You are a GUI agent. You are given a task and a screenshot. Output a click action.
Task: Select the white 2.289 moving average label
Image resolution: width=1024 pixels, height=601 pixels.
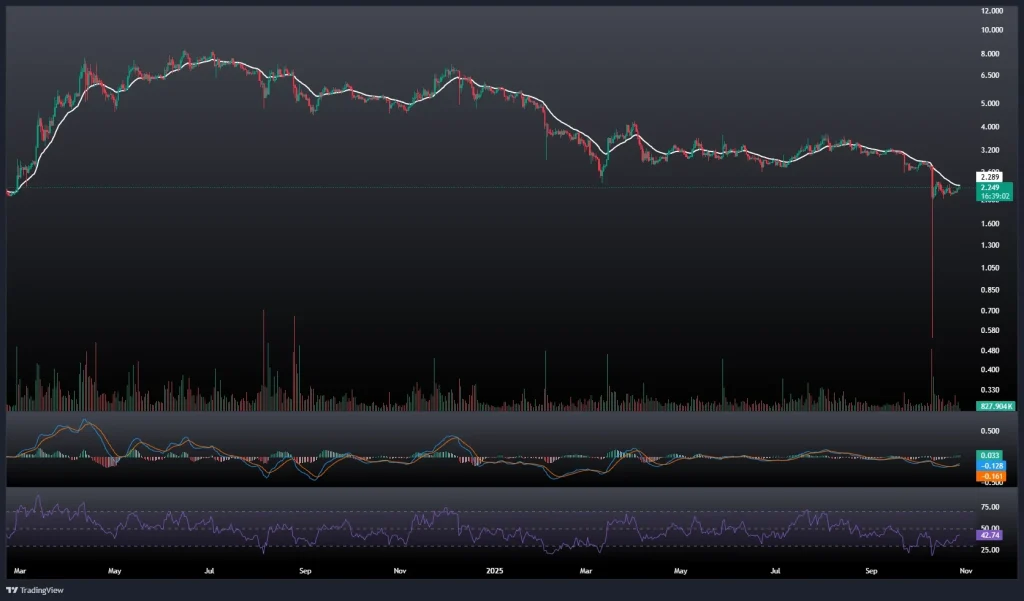[x=991, y=177]
